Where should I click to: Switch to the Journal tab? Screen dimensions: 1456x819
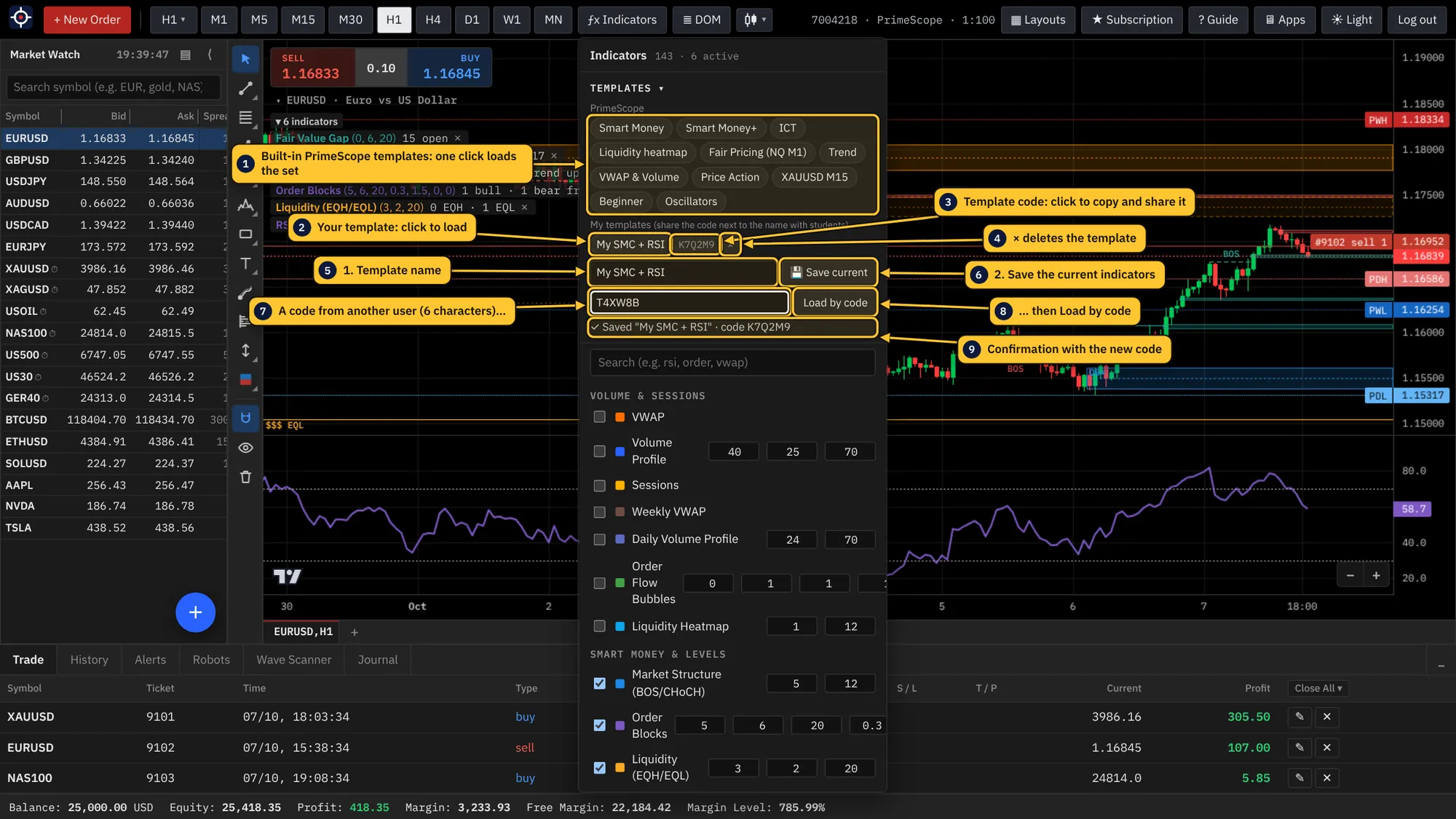[x=377, y=660]
